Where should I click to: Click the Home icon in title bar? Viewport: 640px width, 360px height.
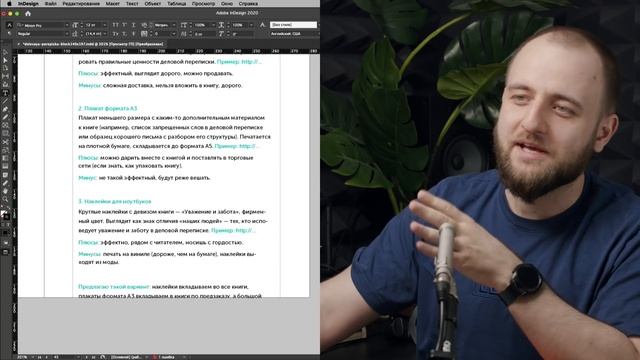(28, 13)
